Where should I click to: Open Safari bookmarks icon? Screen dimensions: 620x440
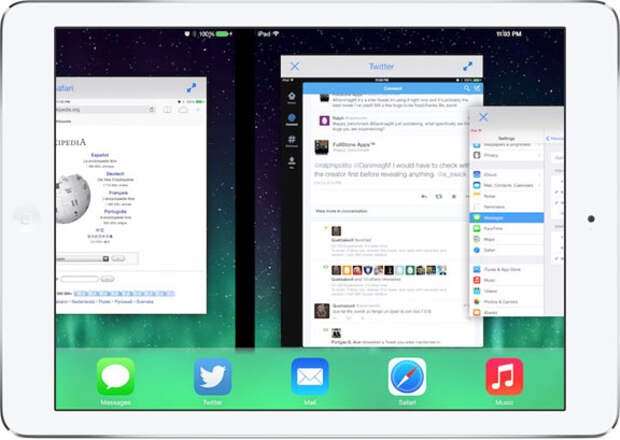[167, 110]
